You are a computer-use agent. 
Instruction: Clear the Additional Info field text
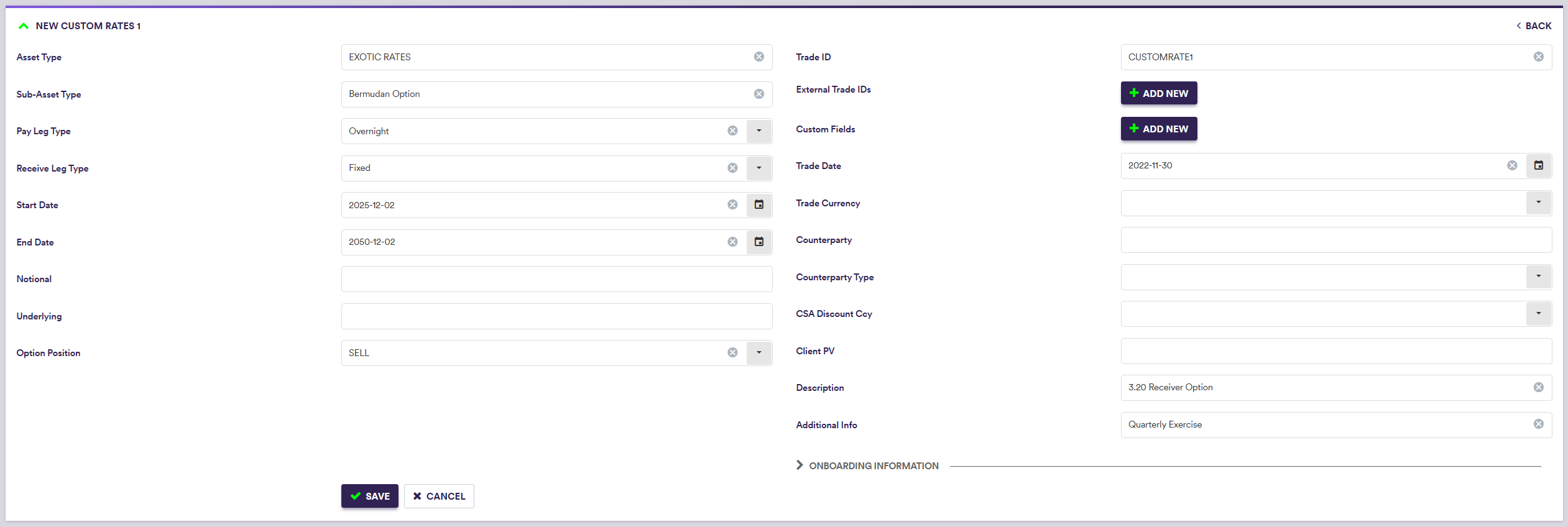click(1538, 424)
